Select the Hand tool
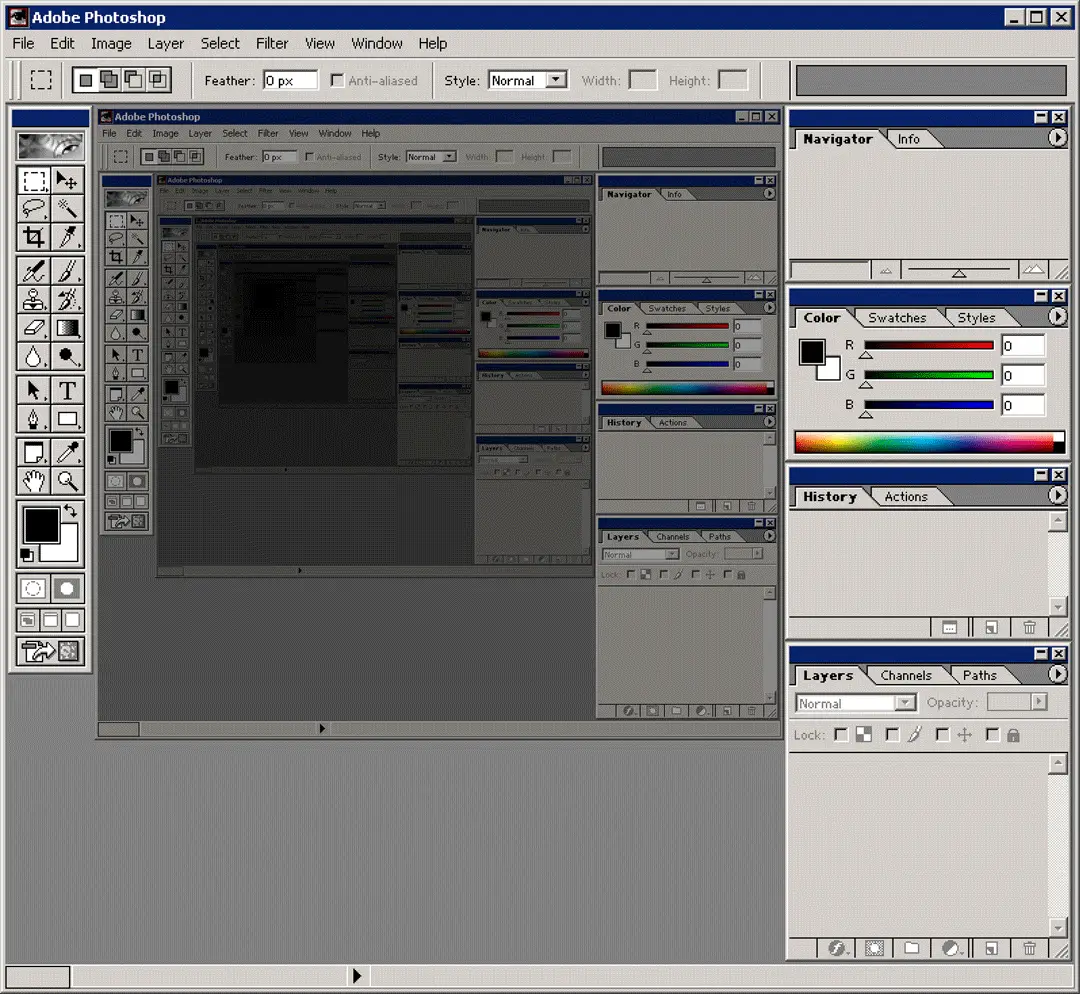1080x994 pixels. pyautogui.click(x=34, y=481)
